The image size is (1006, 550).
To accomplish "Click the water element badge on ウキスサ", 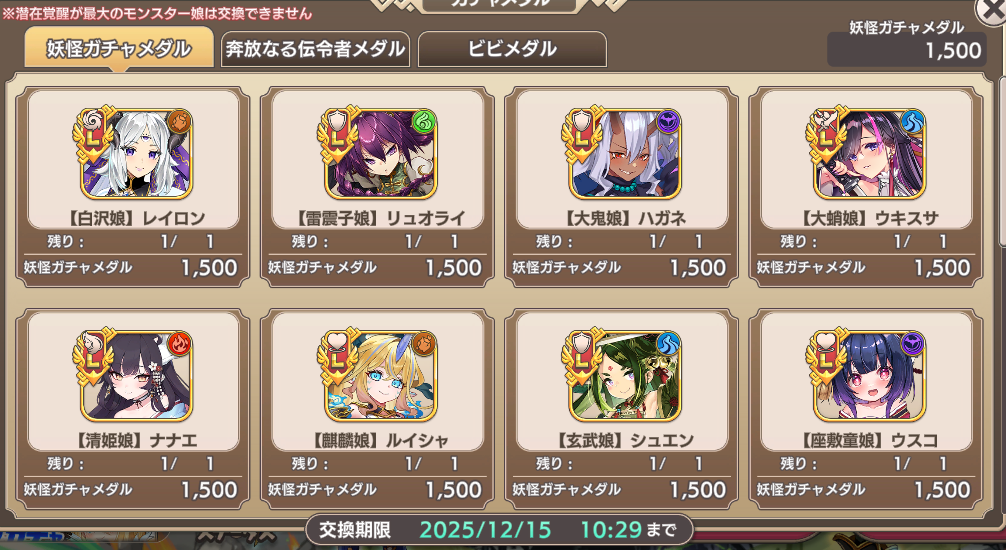I will pos(913,122).
